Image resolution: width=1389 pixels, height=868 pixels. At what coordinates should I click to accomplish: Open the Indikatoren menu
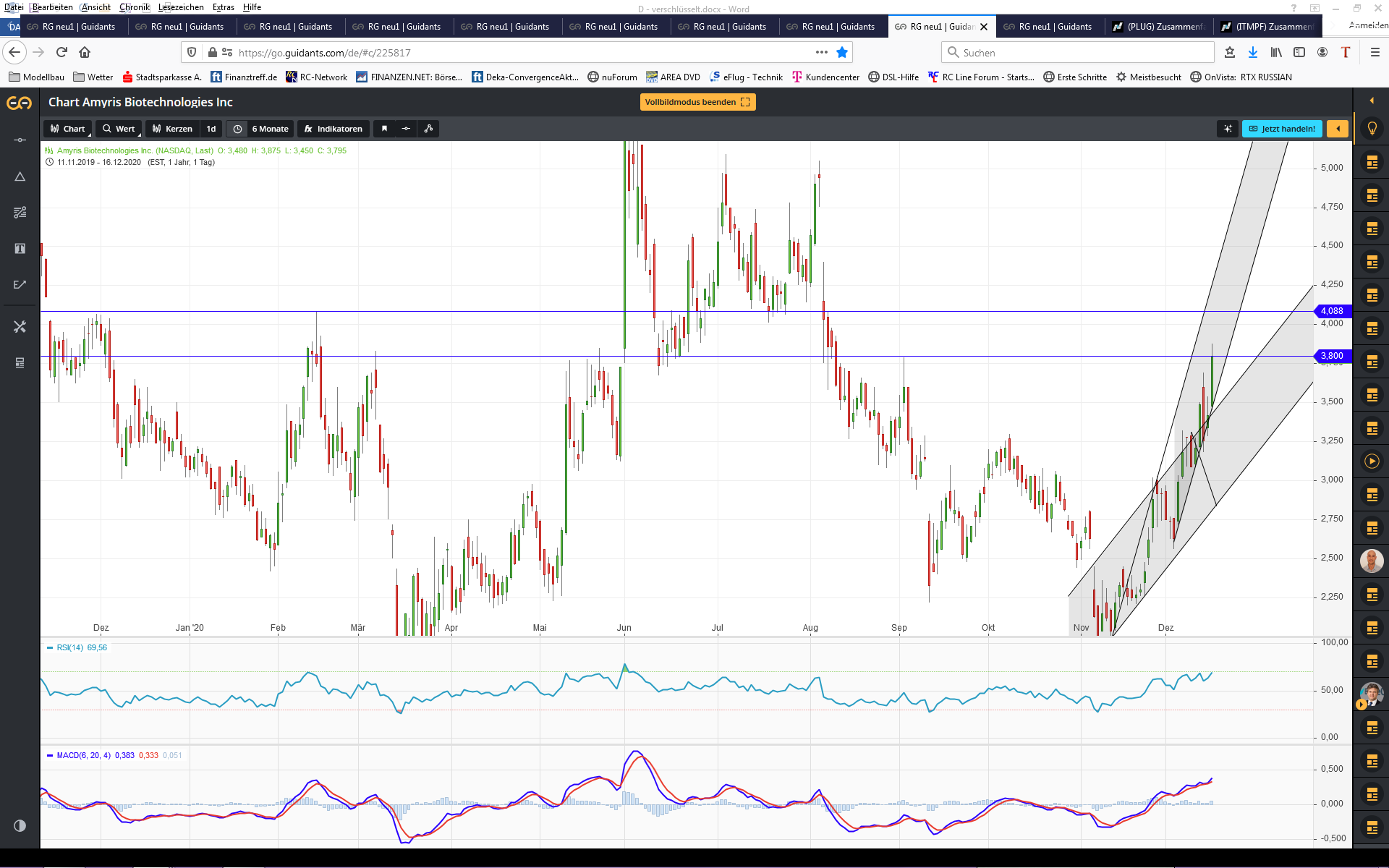tap(333, 129)
